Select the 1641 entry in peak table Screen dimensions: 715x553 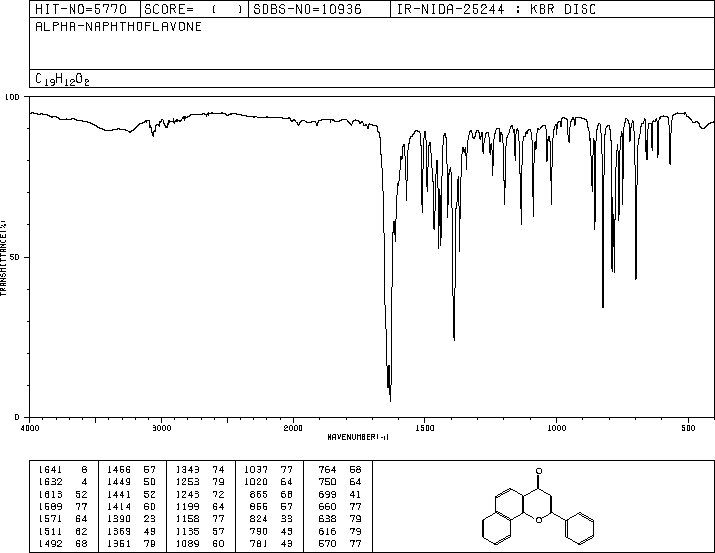(x=63, y=469)
